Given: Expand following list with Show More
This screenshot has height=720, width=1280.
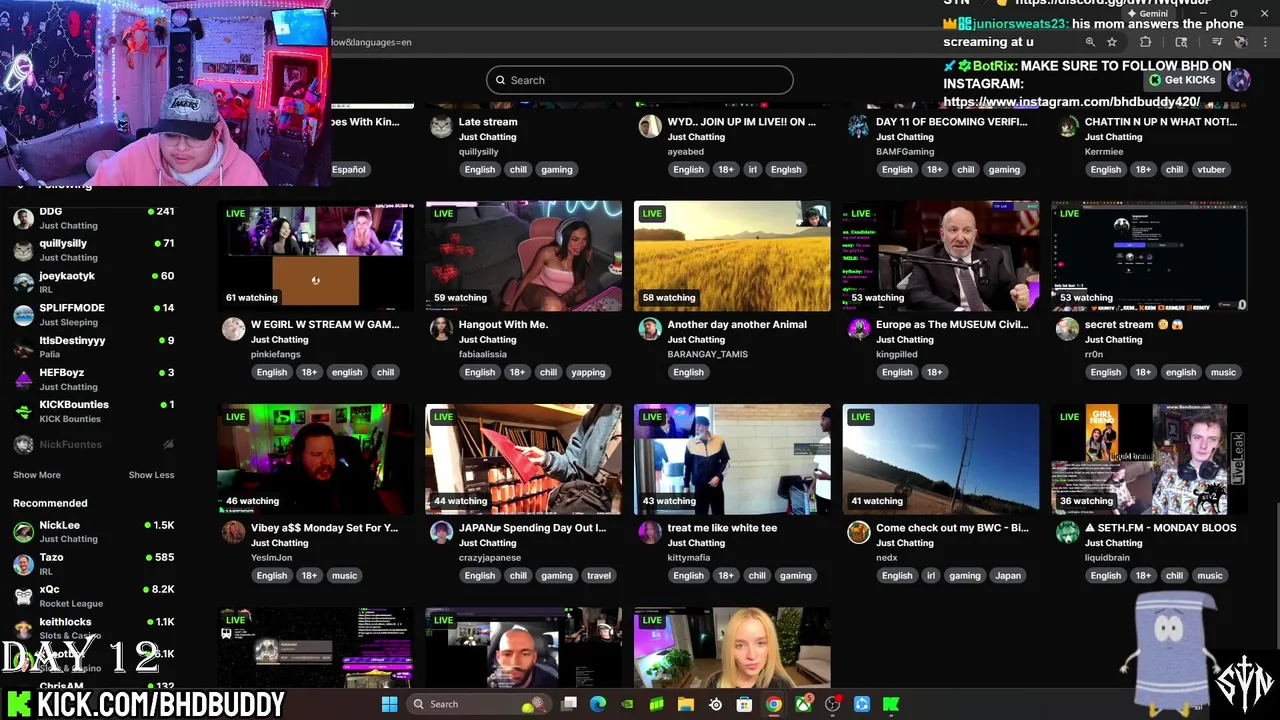Looking at the screenshot, I should tap(37, 475).
